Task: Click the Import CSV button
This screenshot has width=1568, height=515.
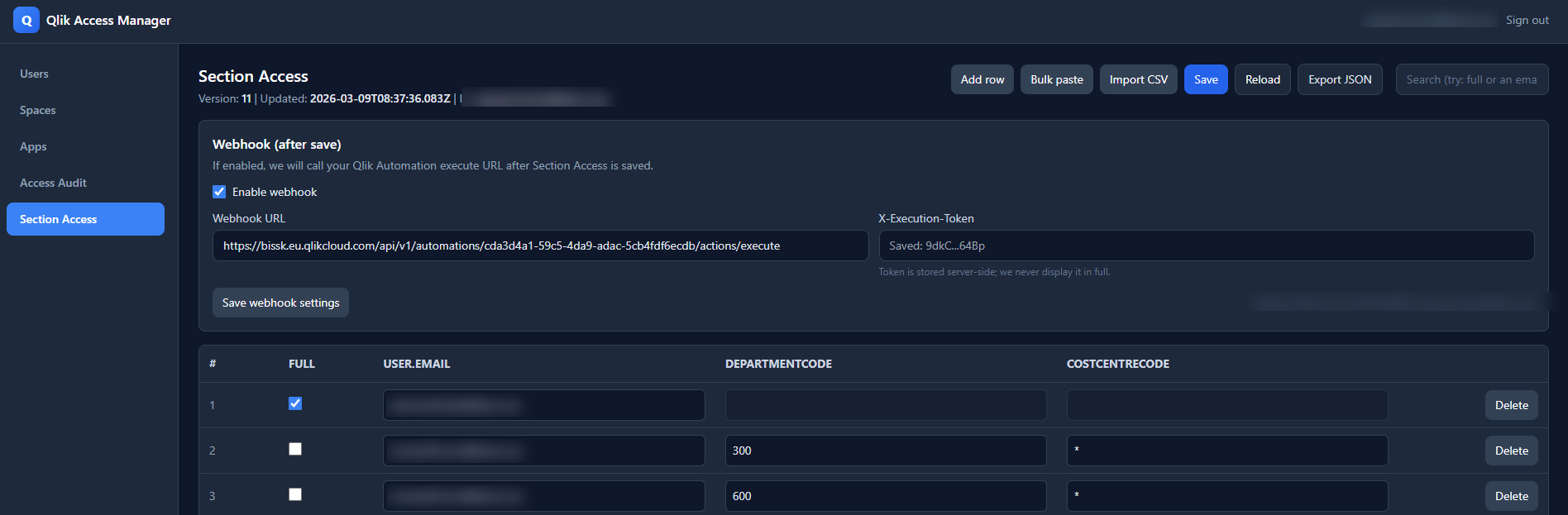Action: tap(1139, 79)
